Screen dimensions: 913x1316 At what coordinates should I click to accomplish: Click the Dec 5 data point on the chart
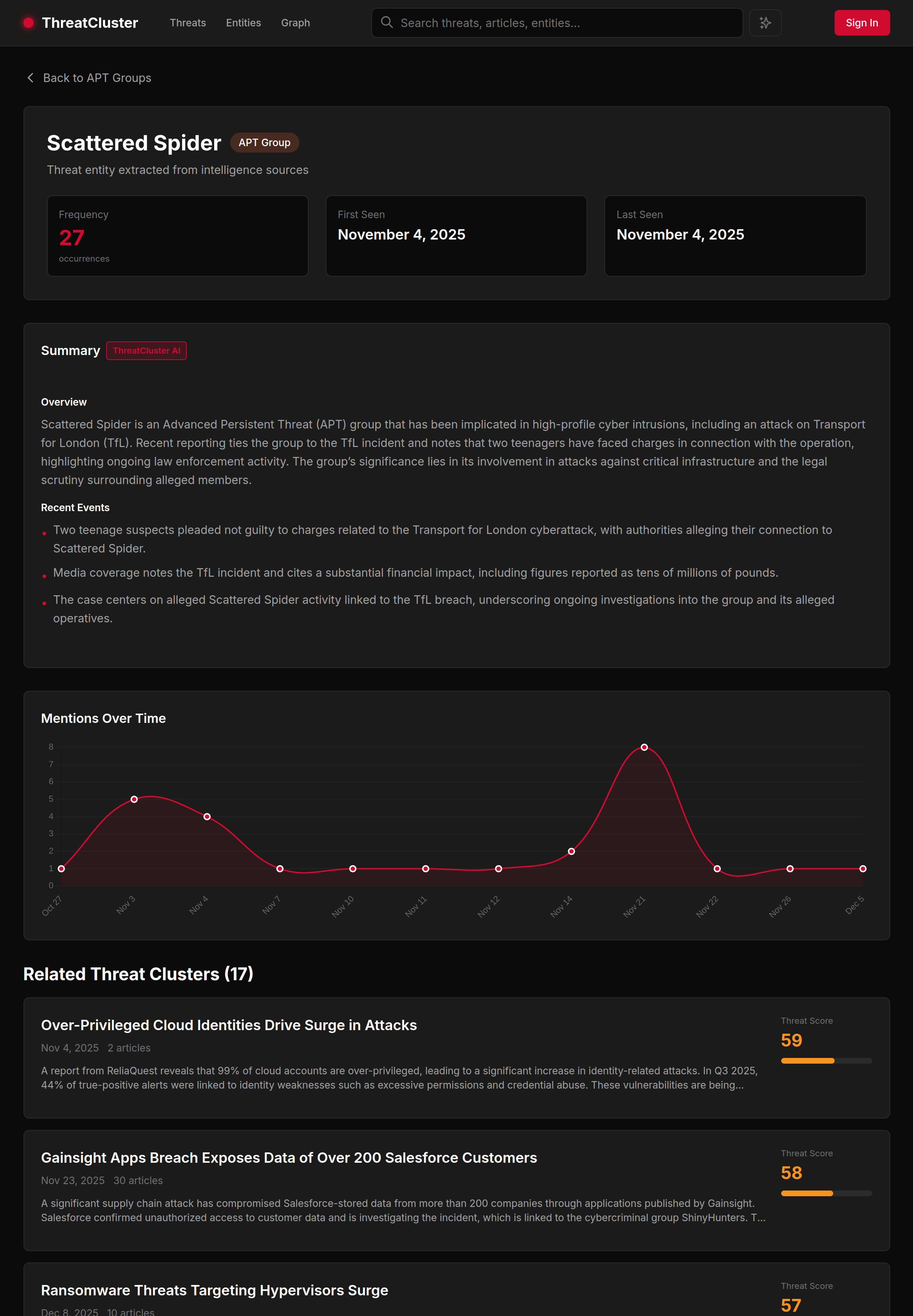point(863,868)
